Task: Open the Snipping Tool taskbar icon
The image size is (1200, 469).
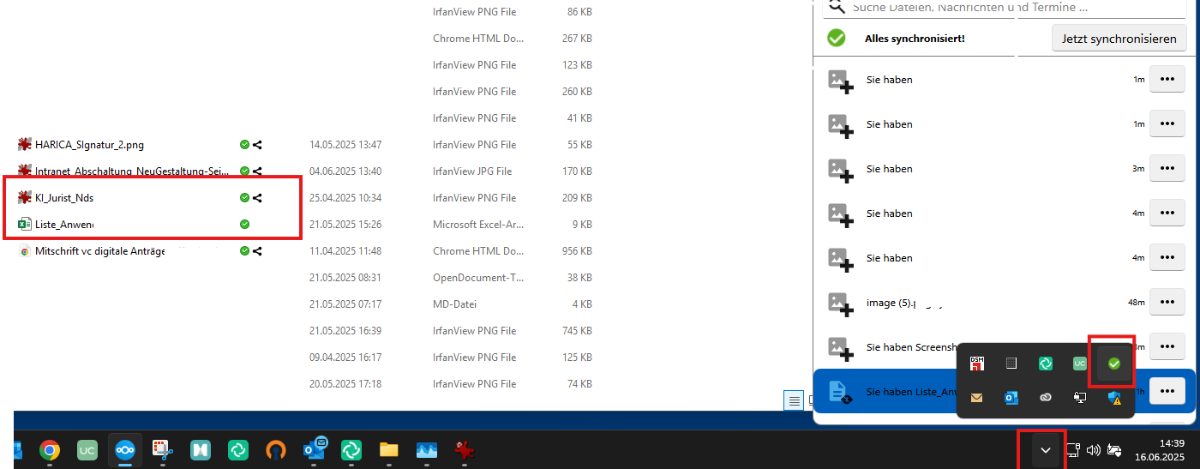Action: [162, 451]
